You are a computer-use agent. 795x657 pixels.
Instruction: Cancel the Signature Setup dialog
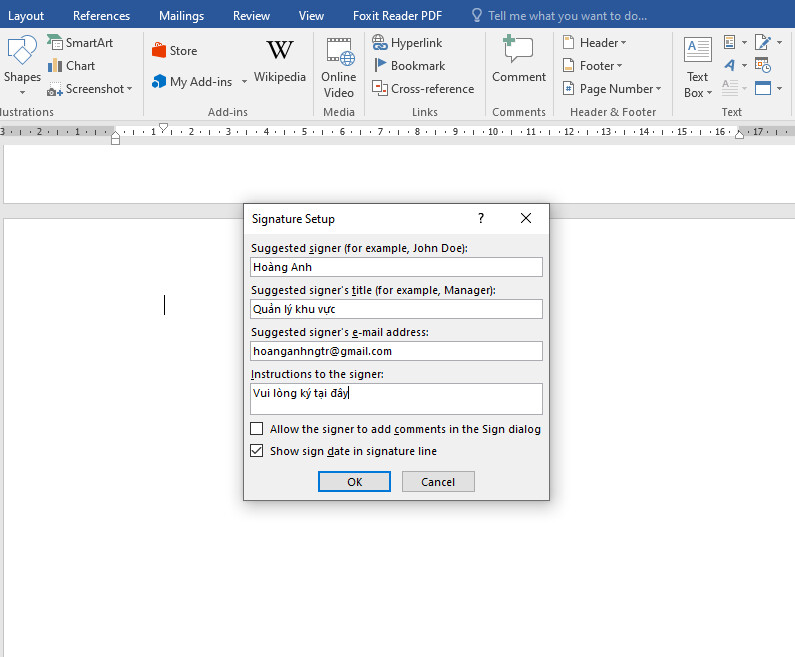point(438,482)
